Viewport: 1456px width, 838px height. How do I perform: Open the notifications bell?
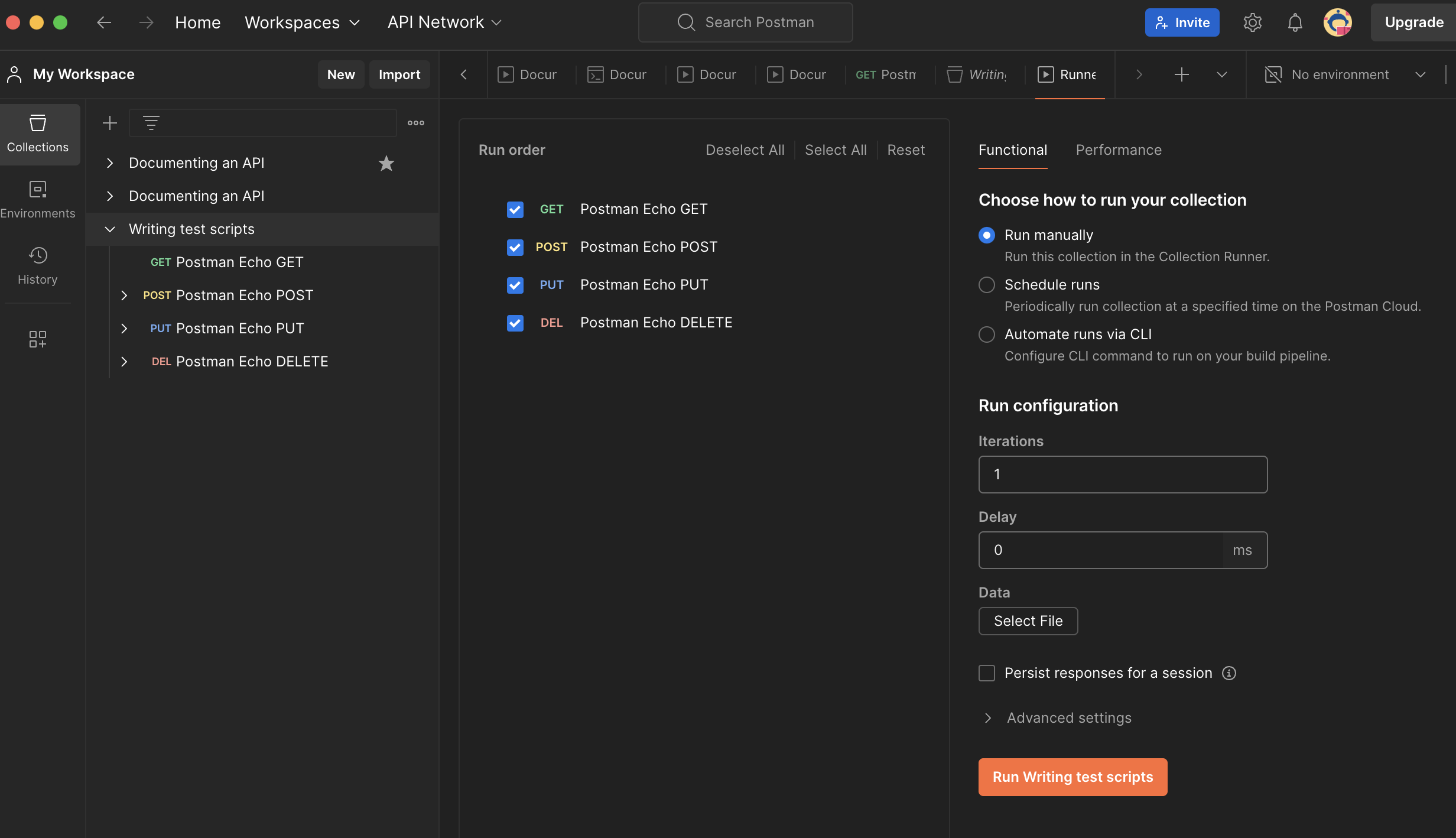click(1295, 22)
